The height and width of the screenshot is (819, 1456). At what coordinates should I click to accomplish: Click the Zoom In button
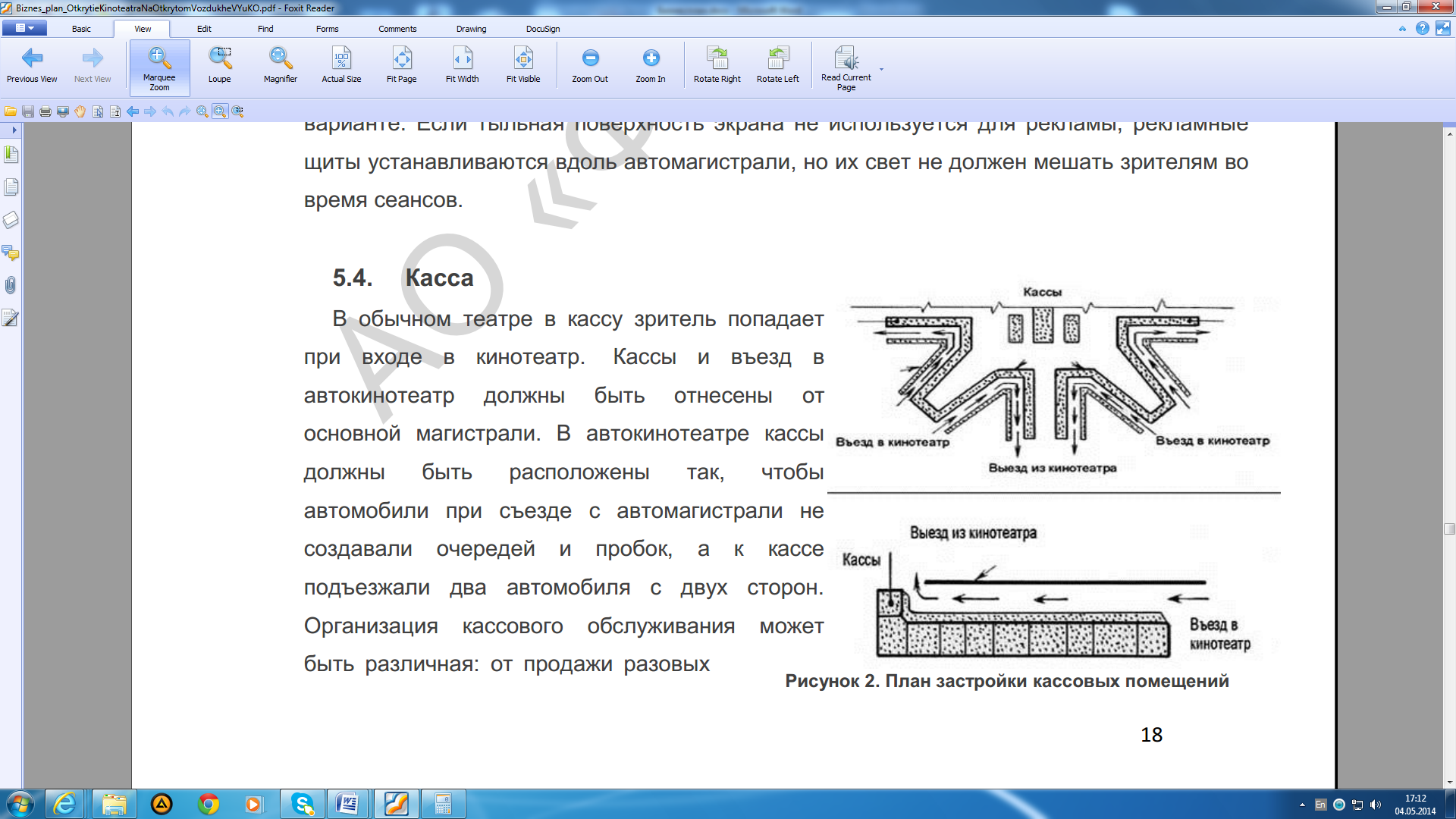[651, 65]
